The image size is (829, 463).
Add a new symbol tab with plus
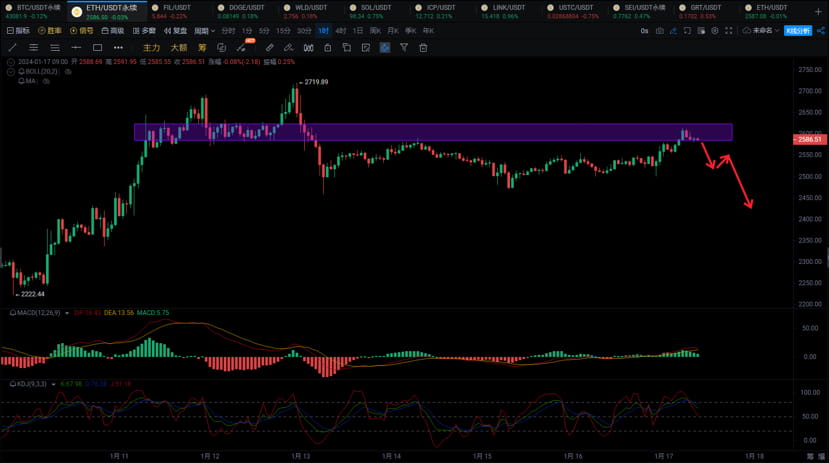[x=818, y=11]
